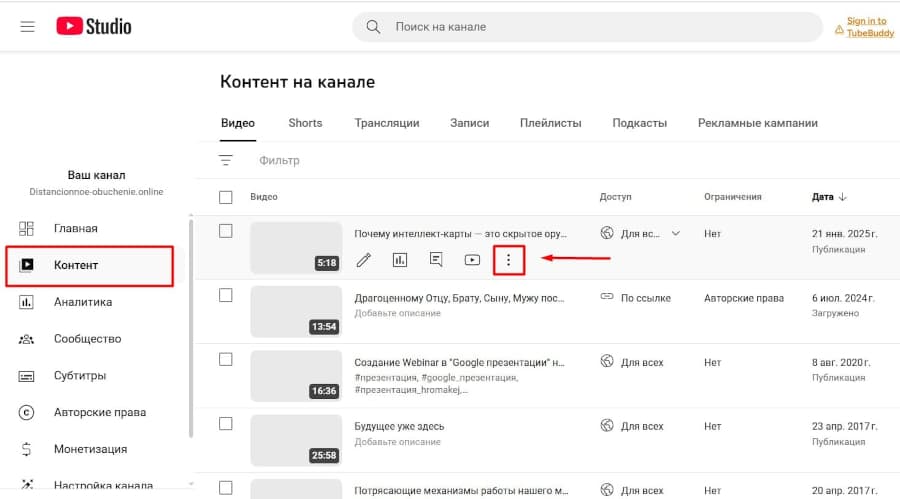Viewport: 900px width, 499px height.
Task: Click the Ограничения column header
Action: [x=733, y=197]
